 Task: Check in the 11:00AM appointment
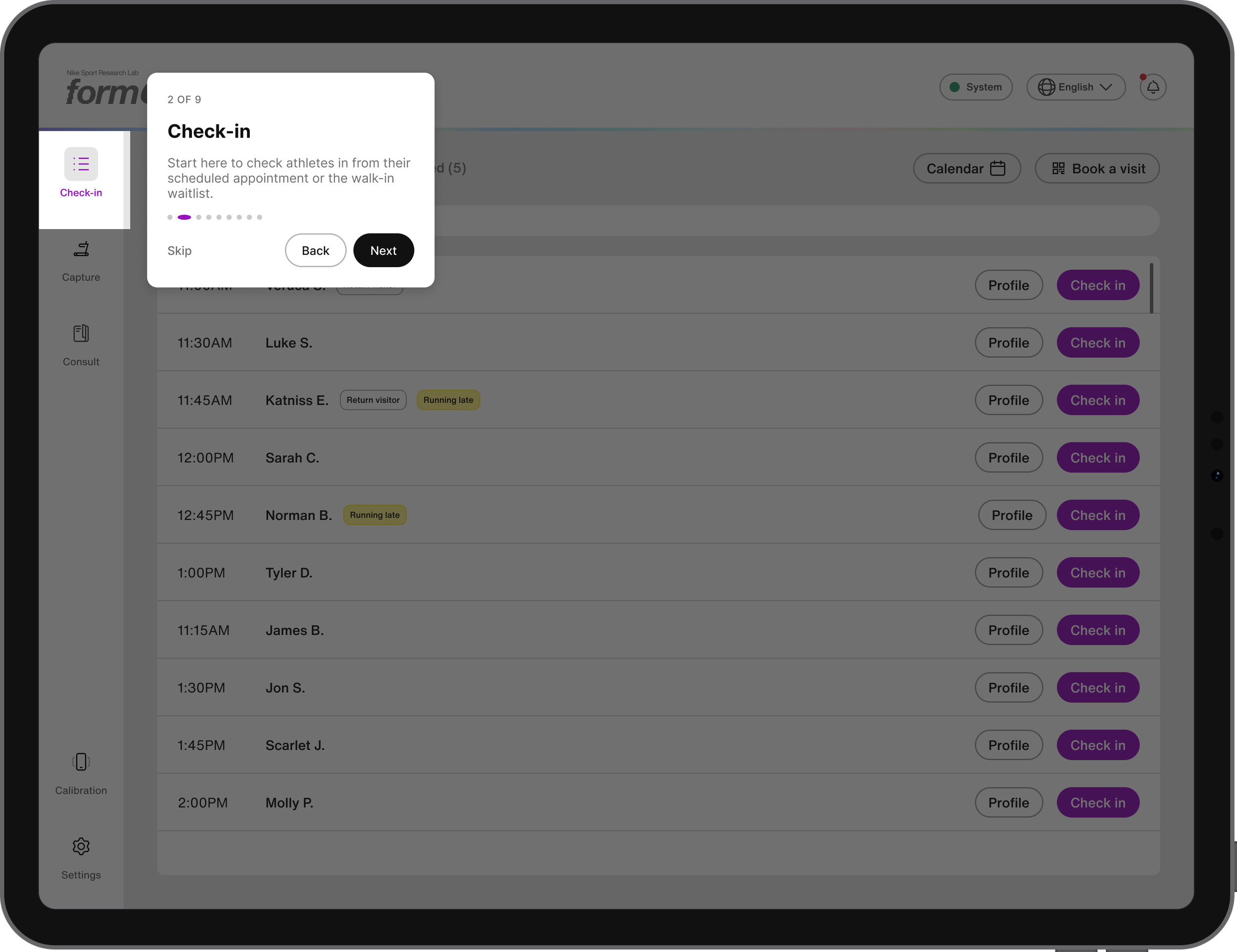[x=1097, y=285]
